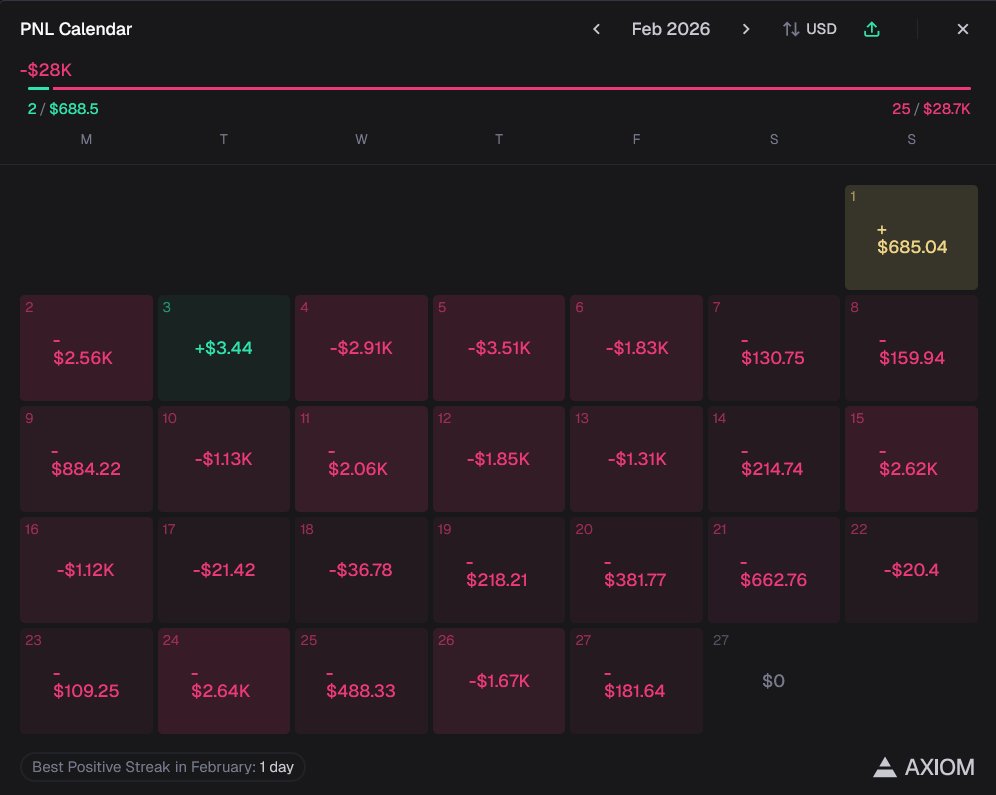Screen dimensions: 996x795
Task: Open day 11 cell showing -$2.06K
Action: click(x=361, y=459)
